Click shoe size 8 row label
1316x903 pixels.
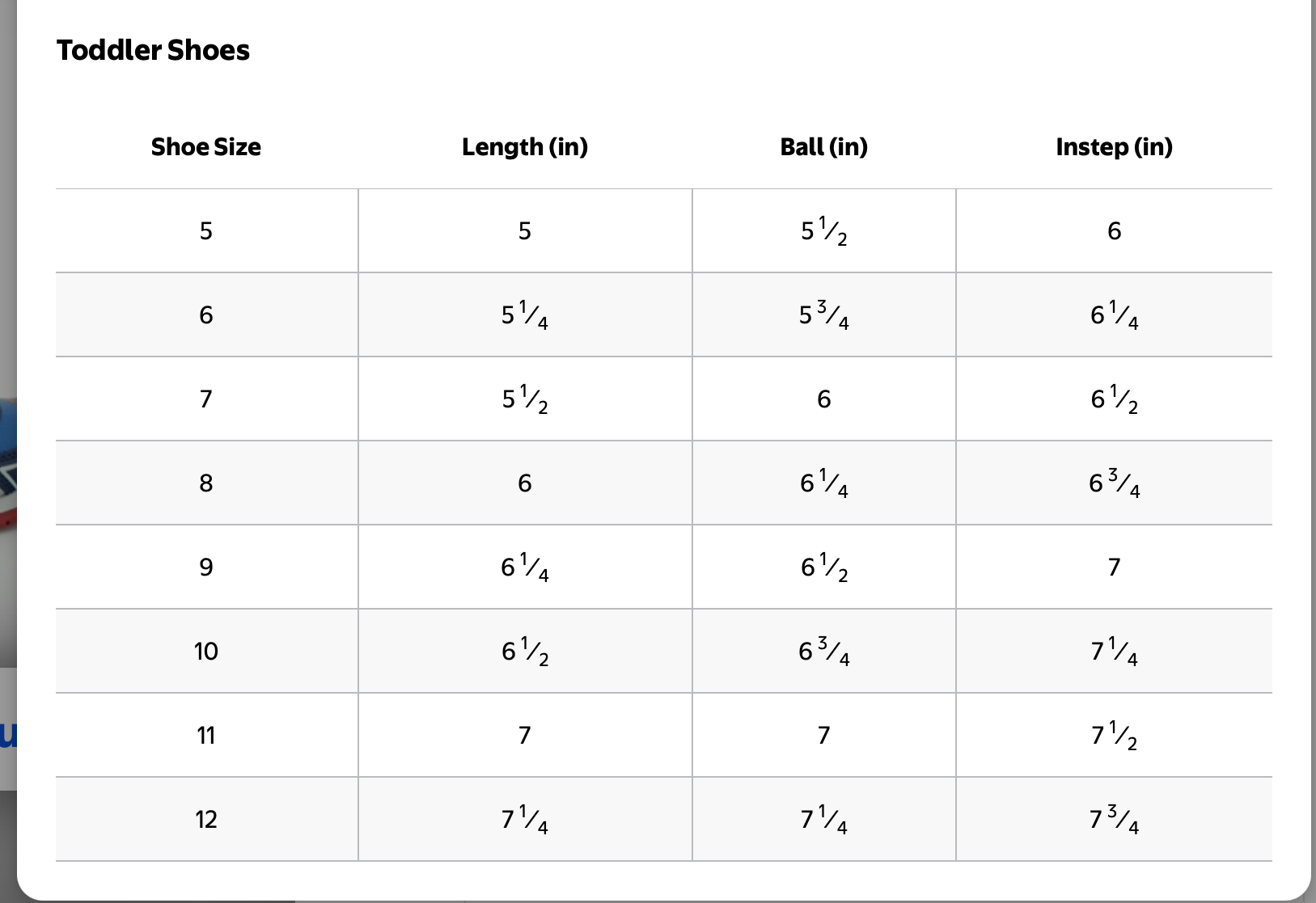coord(206,483)
